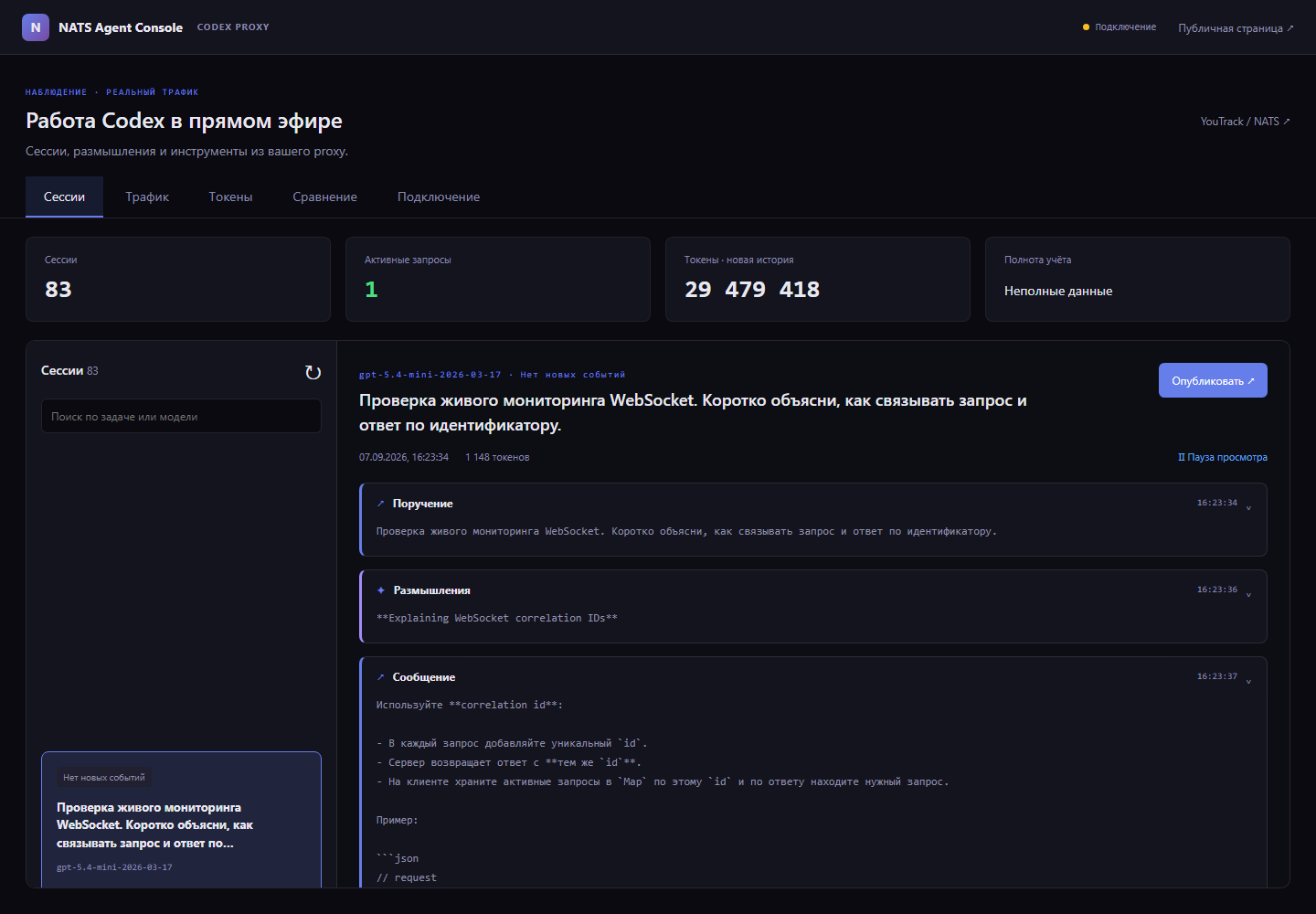Screen dimensions: 1316x914
Task: Pause live viewing via Пауза просмотра
Action: (1222, 457)
